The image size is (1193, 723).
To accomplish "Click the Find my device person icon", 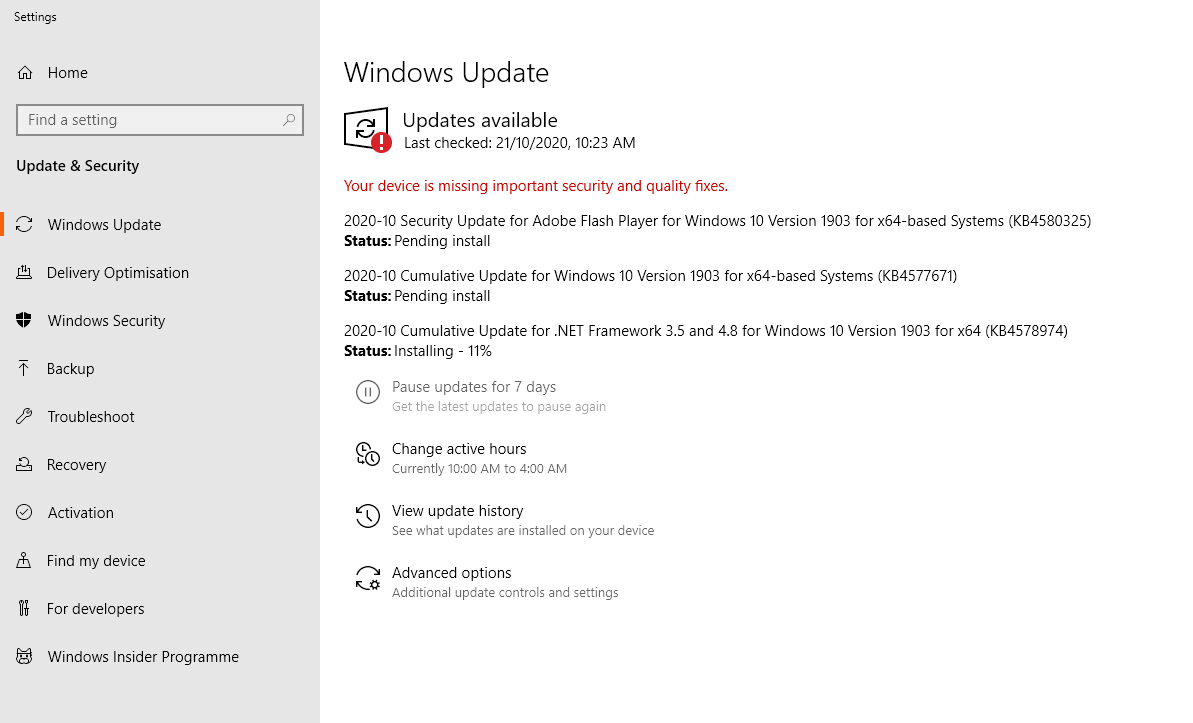I will click(x=24, y=560).
